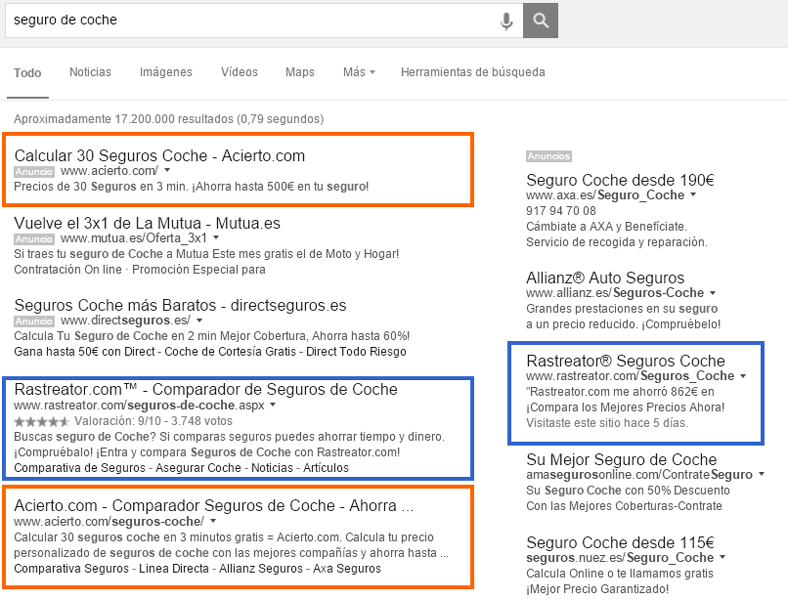
Task: Click 'Artículos' sitelink under Rastreator result
Action: [x=326, y=468]
